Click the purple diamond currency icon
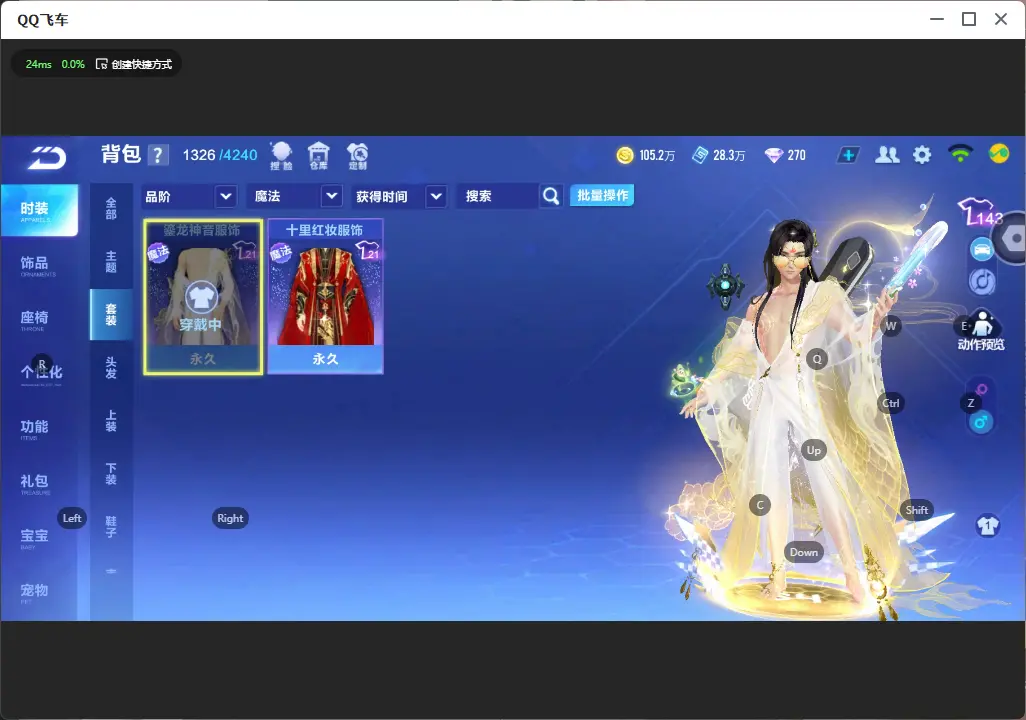The height and width of the screenshot is (720, 1026). (x=773, y=155)
